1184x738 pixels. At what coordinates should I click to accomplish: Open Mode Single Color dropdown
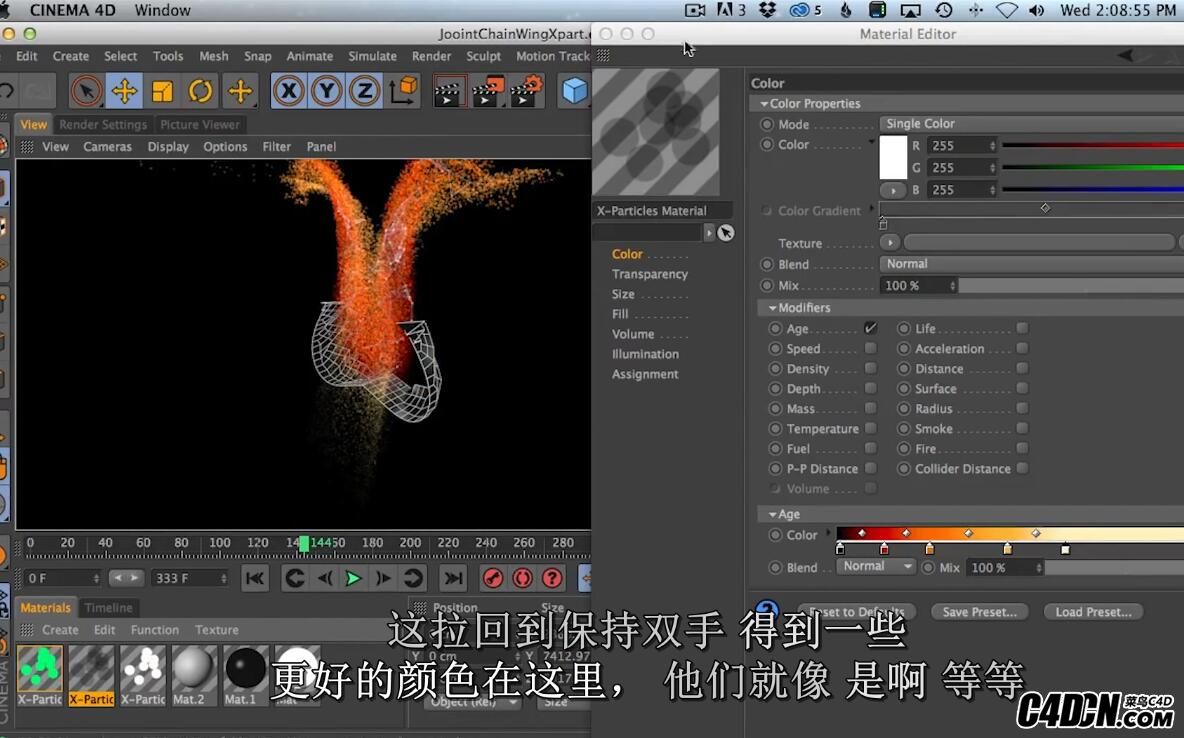pos(1031,123)
